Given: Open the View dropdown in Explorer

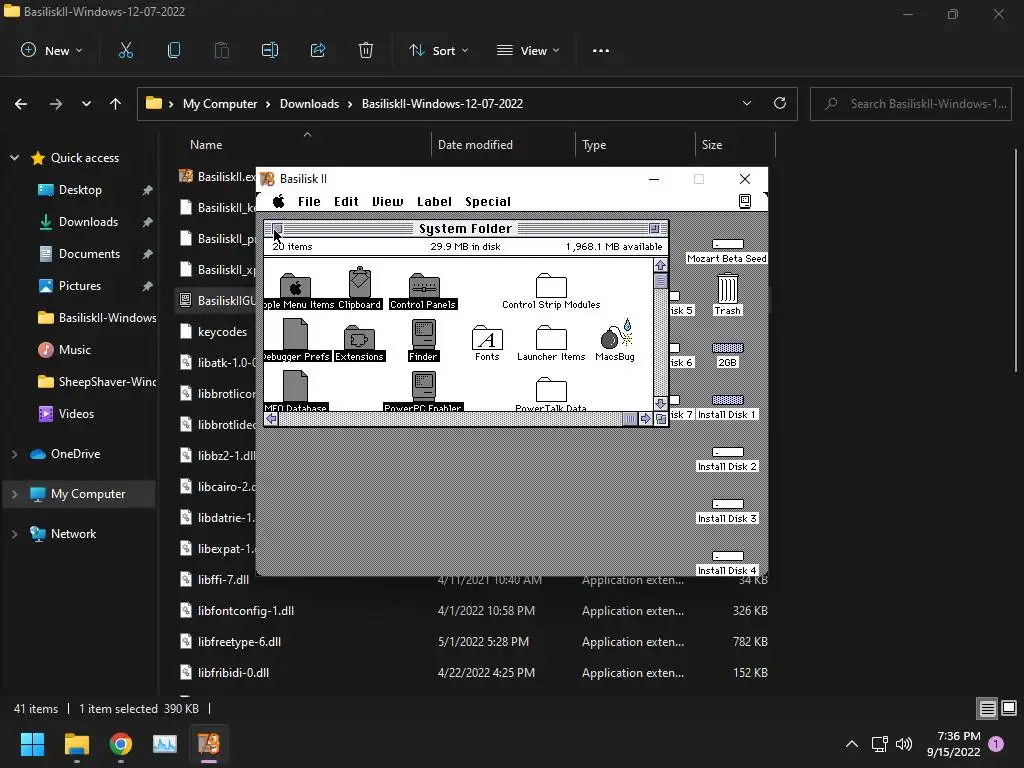Looking at the screenshot, I should [528, 50].
